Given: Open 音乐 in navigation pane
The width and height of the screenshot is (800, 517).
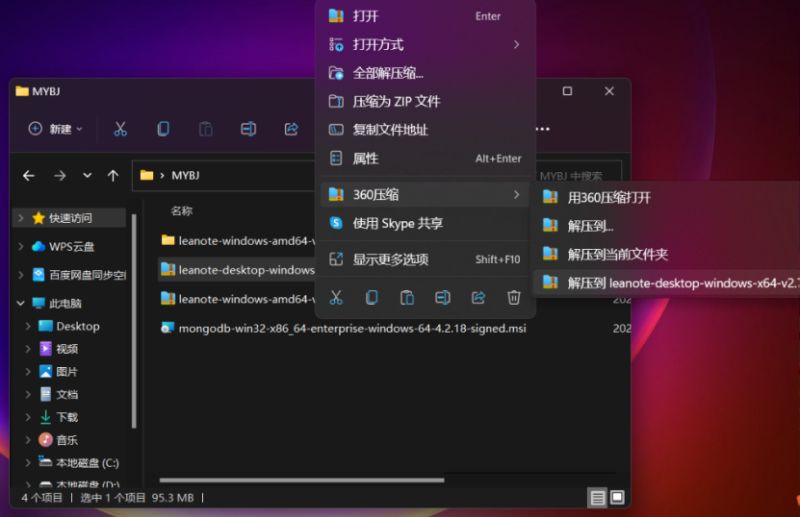Looking at the screenshot, I should (x=67, y=439).
